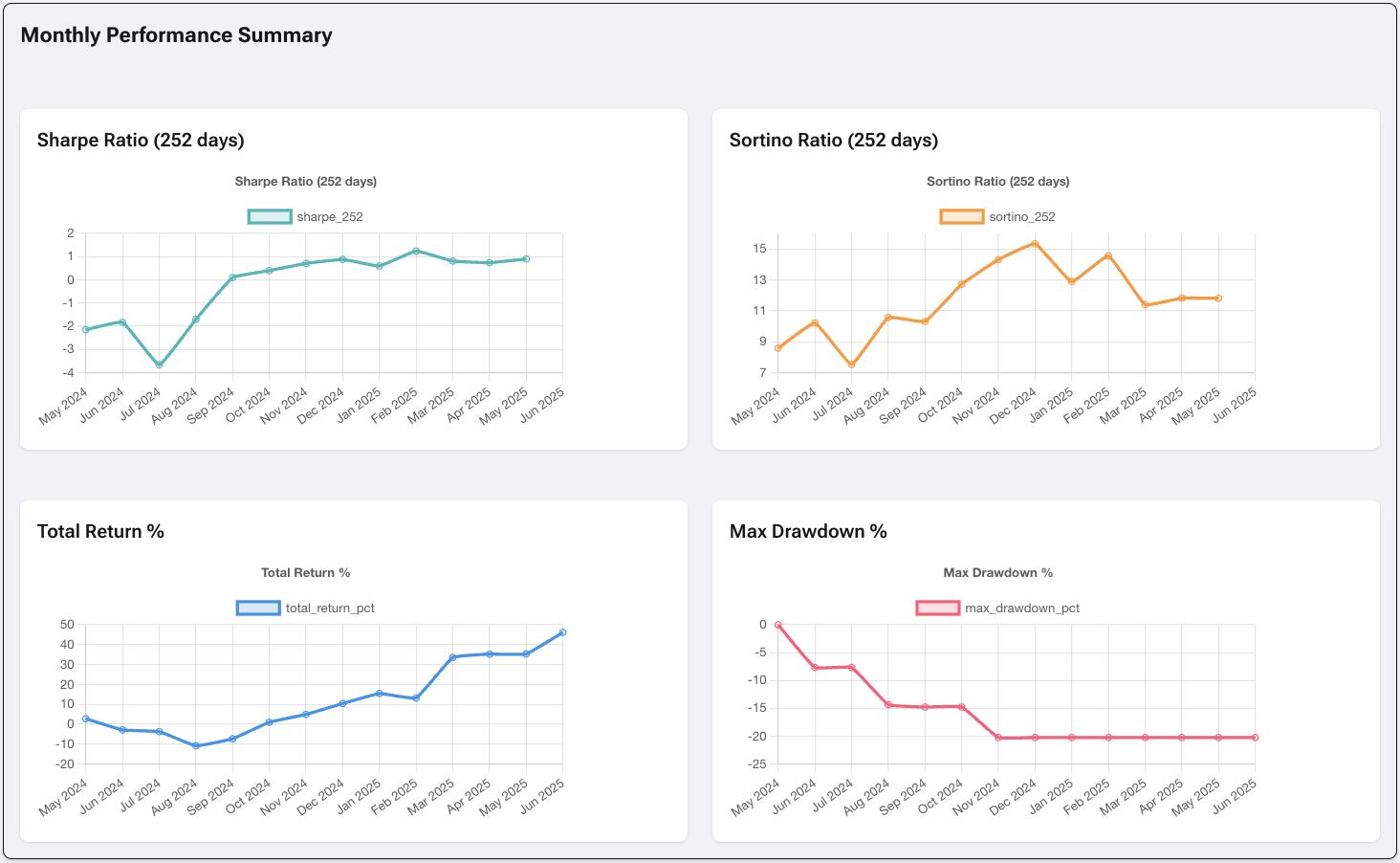Image resolution: width=1400 pixels, height=863 pixels.
Task: Select the lowest Sharpe point at Jul 2024
Action: 159,365
